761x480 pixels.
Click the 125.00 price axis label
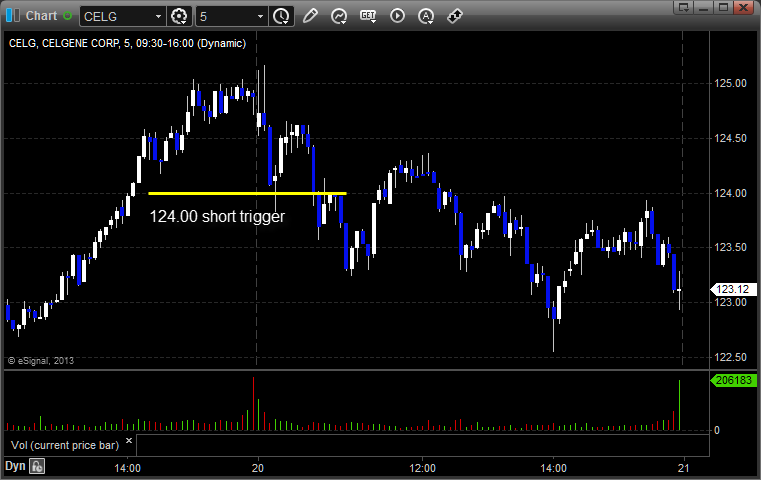click(x=730, y=83)
